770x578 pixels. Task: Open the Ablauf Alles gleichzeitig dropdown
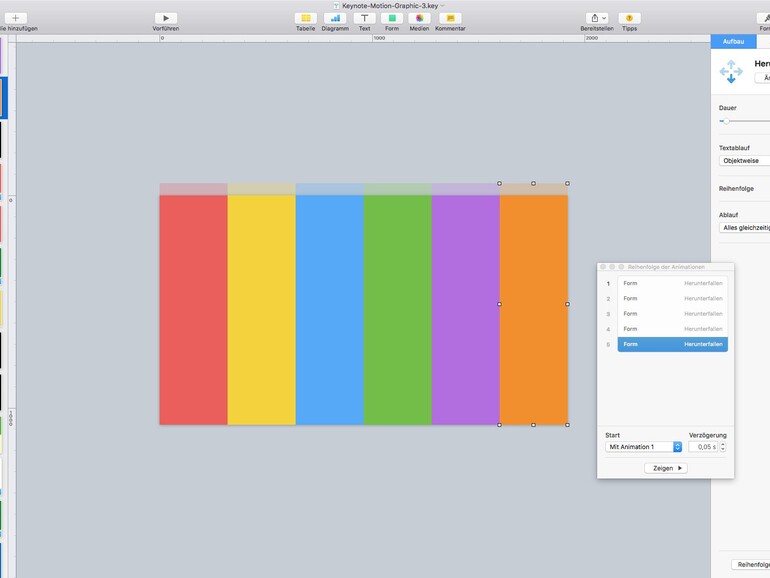744,228
